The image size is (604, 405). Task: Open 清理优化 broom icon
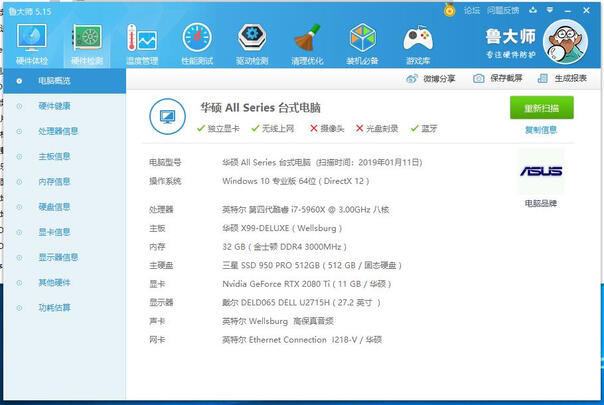pos(307,41)
